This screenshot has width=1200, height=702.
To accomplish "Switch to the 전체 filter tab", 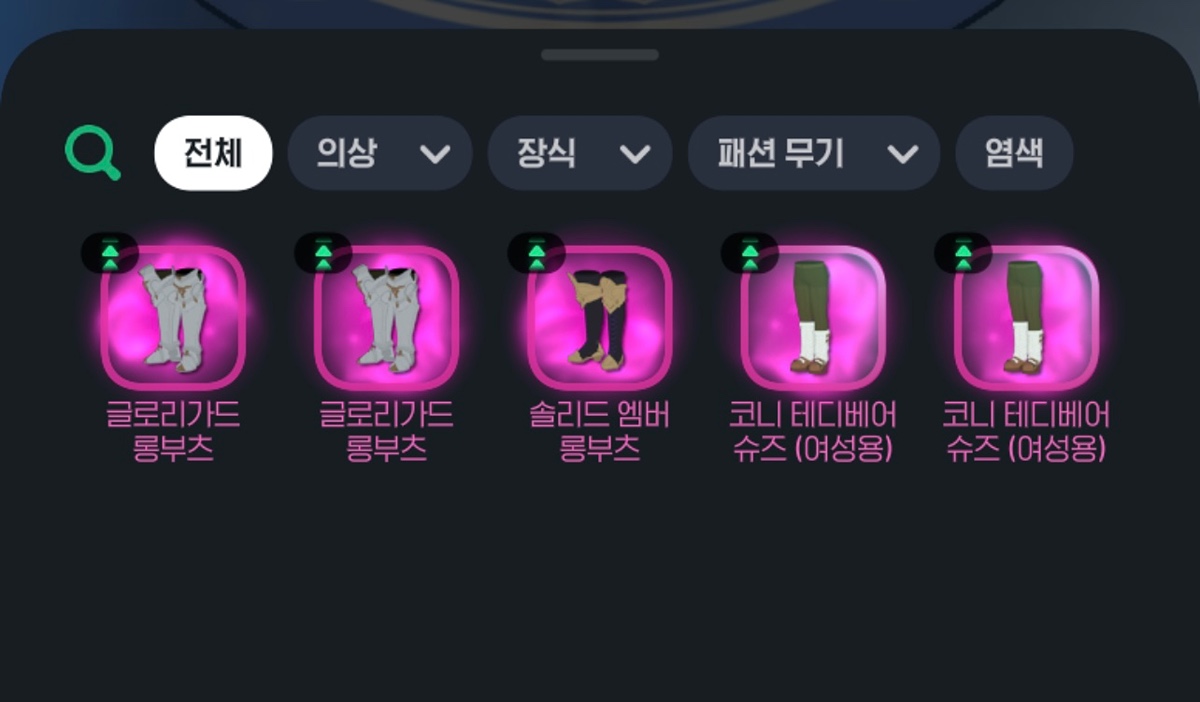I will [213, 153].
